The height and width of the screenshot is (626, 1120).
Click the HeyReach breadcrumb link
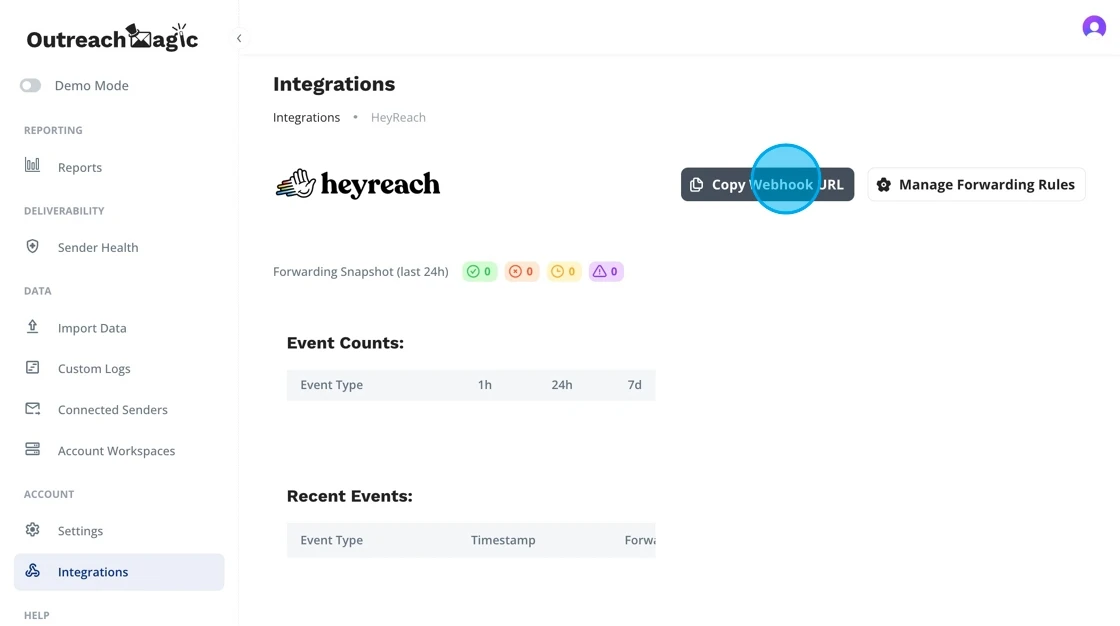(398, 117)
